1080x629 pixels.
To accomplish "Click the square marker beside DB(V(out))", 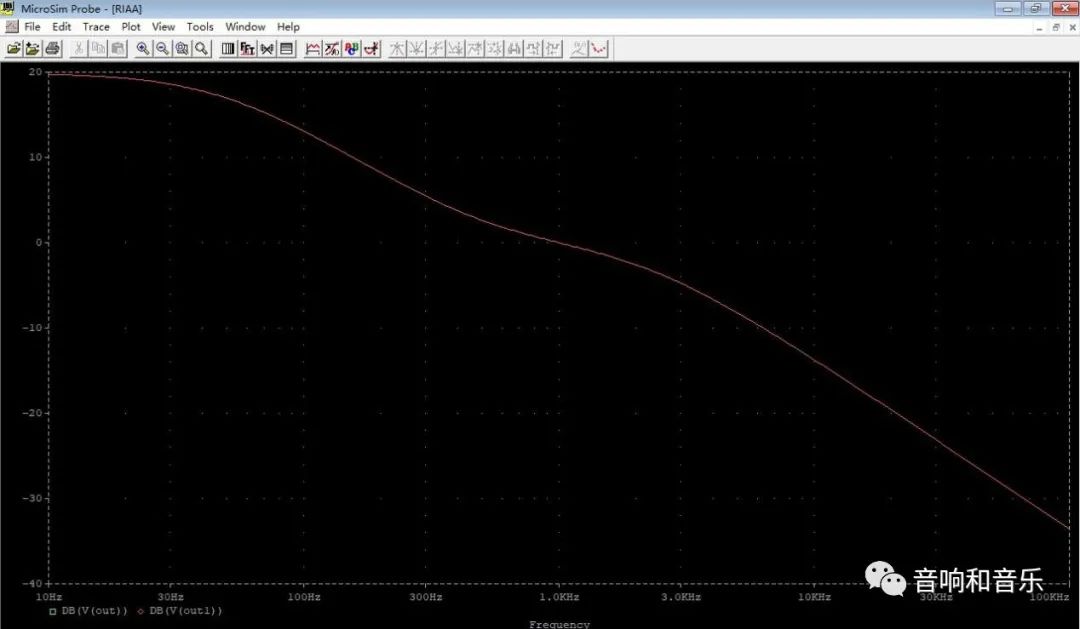I will 52,611.
